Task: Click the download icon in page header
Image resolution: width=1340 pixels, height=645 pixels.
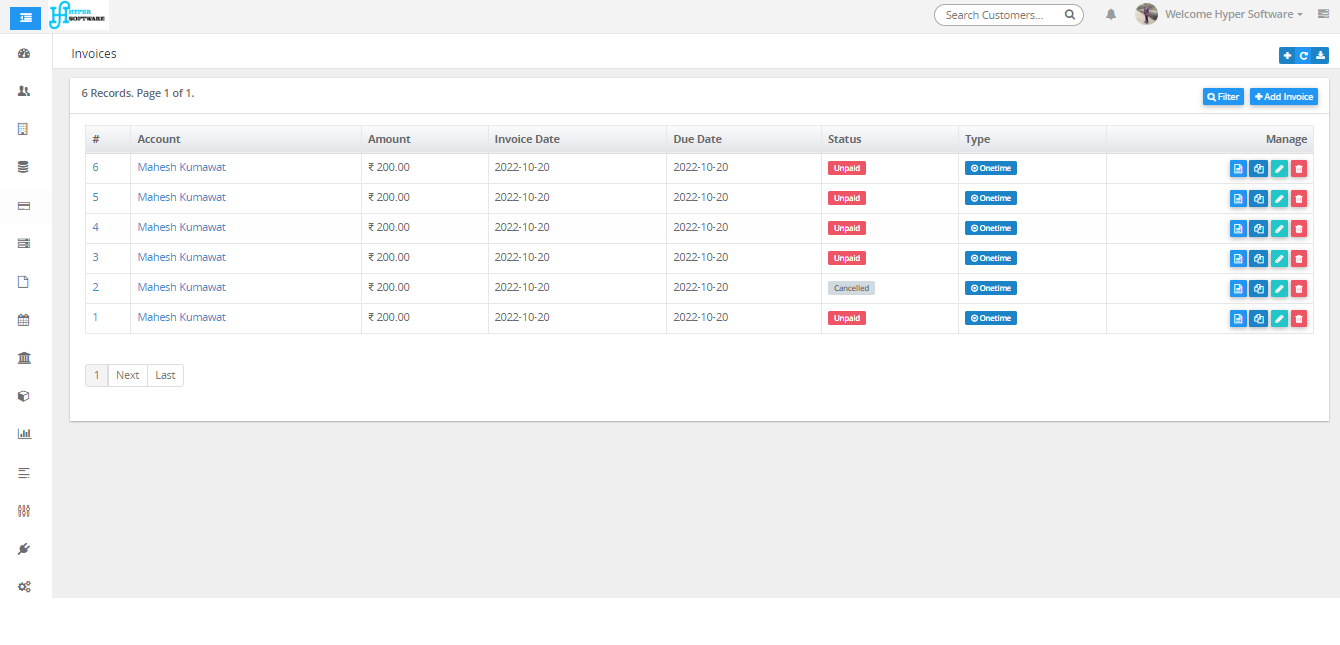Action: tap(1321, 56)
